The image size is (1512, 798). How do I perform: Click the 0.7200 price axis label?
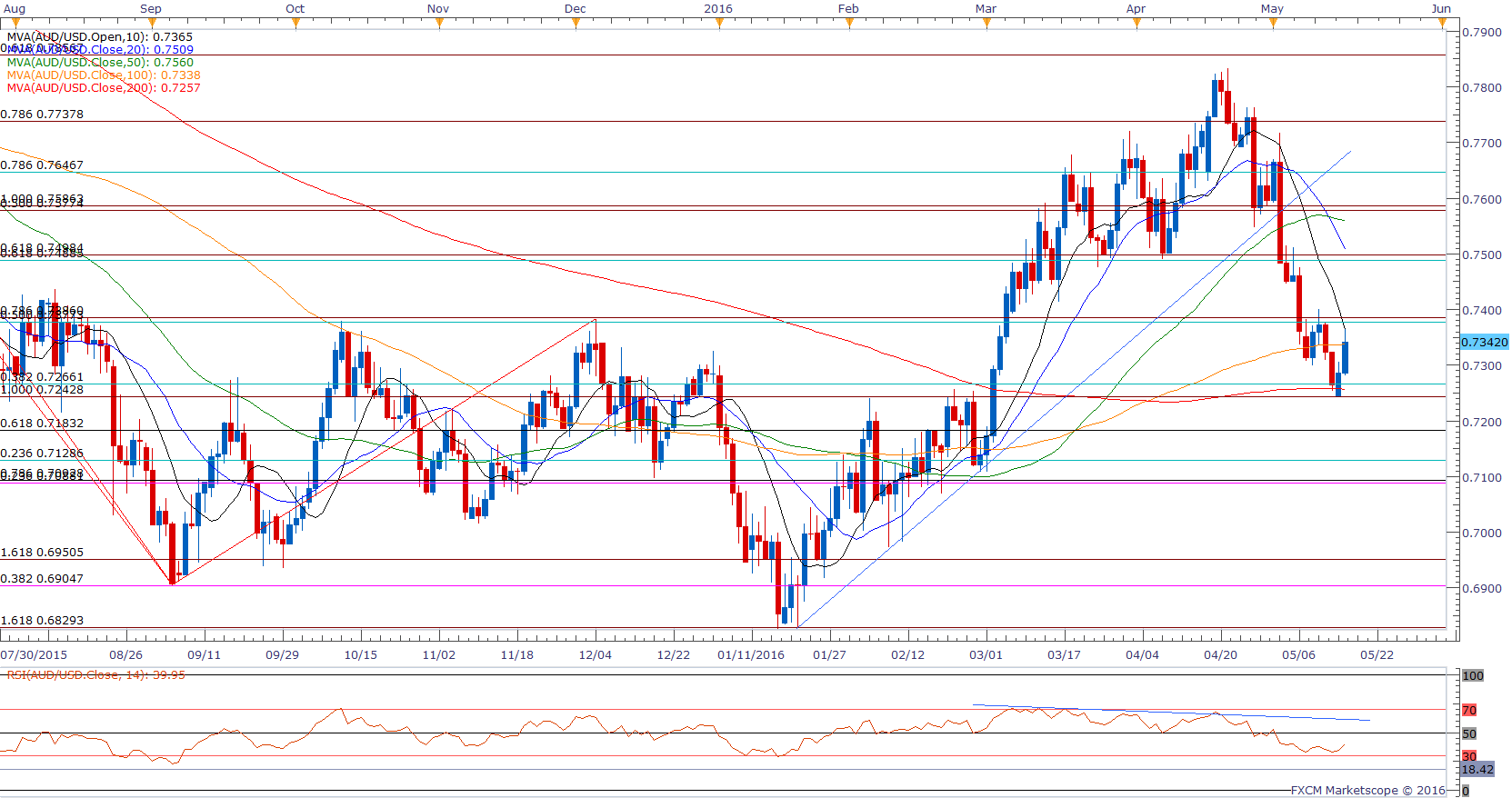[x=1482, y=423]
